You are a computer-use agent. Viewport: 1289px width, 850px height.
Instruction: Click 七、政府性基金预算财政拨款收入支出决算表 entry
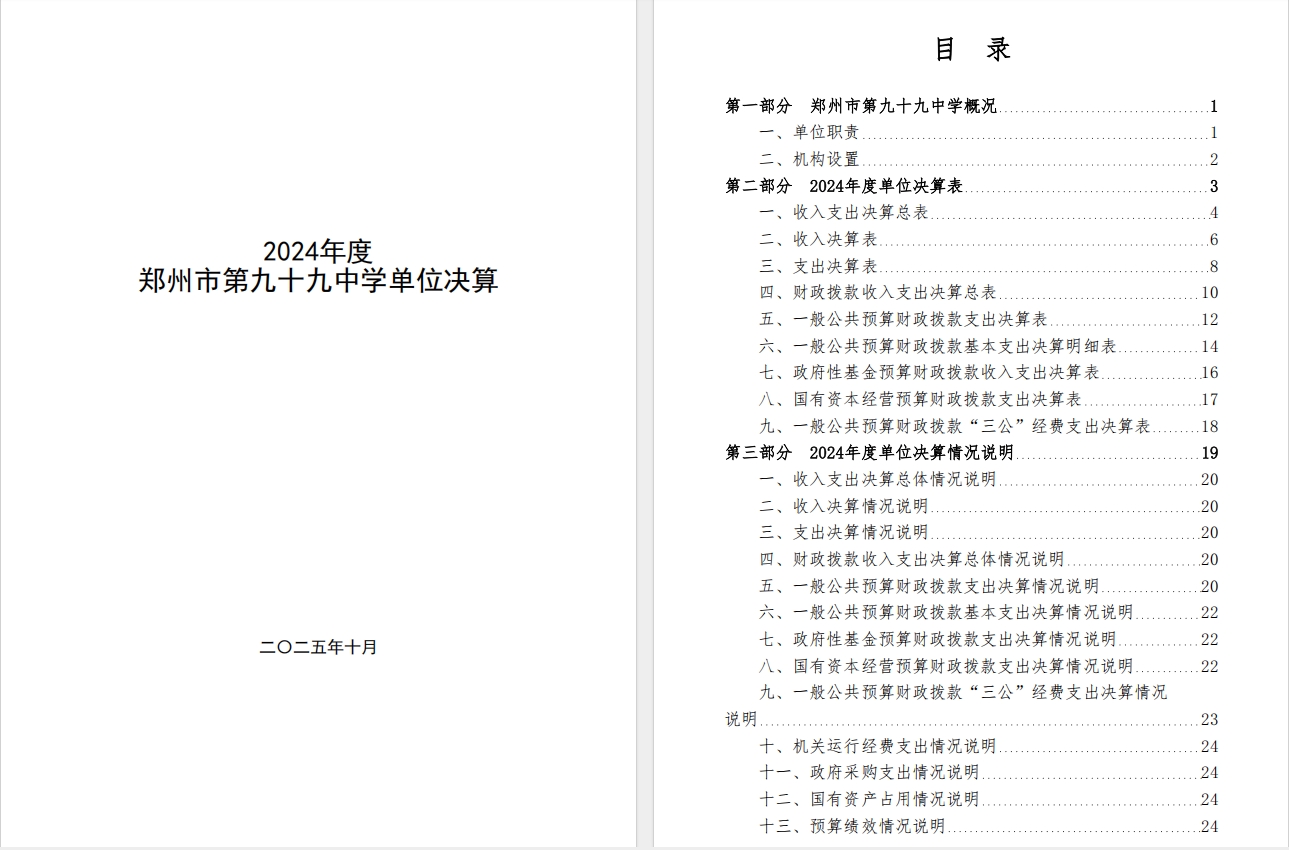[x=929, y=373]
